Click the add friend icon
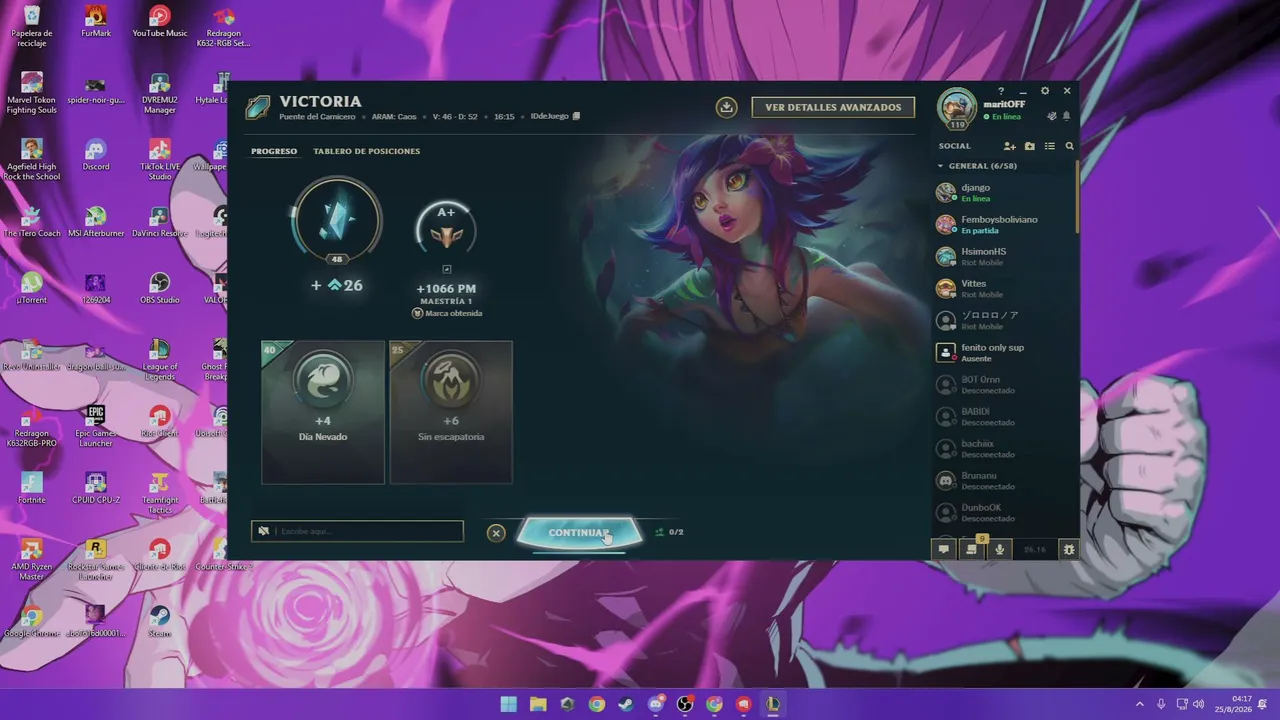The image size is (1280, 720). tap(1010, 146)
